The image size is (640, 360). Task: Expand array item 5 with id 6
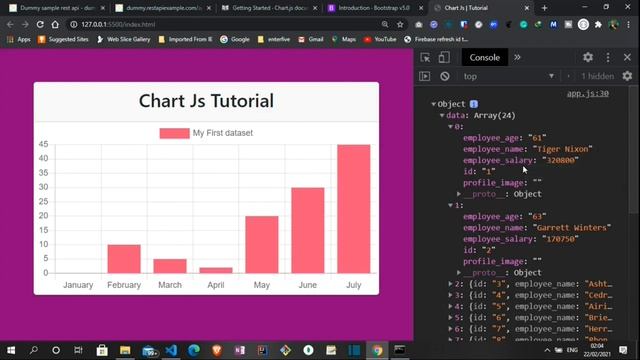pos(451,318)
